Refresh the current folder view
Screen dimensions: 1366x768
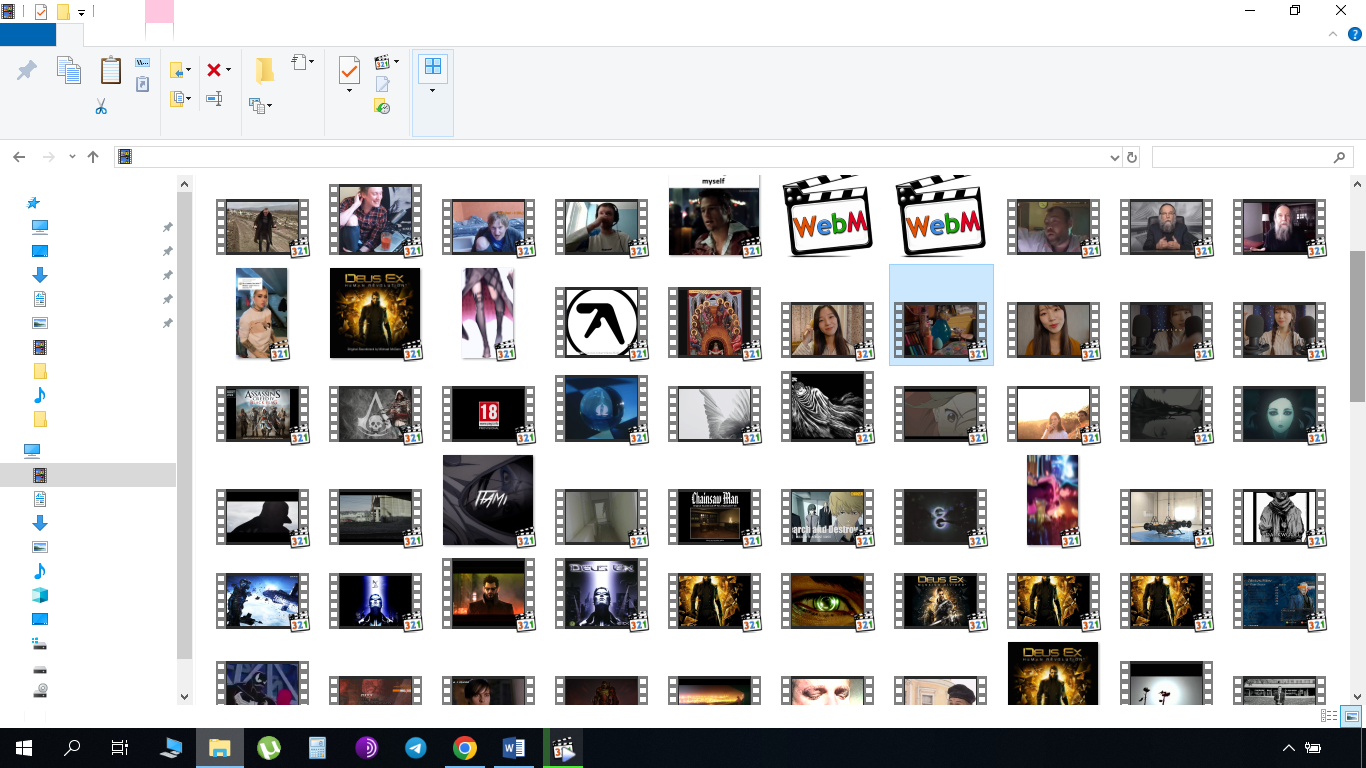[1132, 157]
